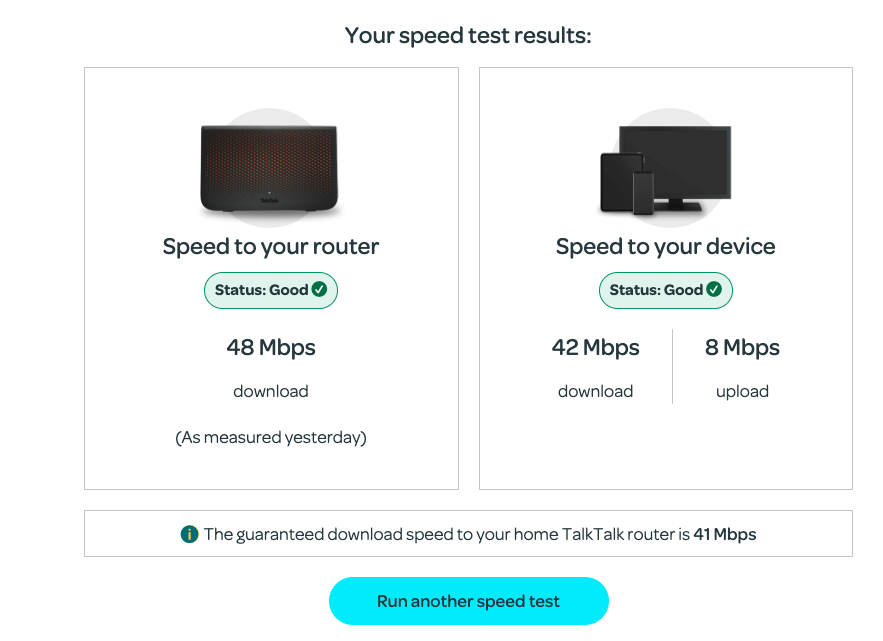Toggle the Status: Good badge under device
The image size is (883, 641).
[665, 290]
